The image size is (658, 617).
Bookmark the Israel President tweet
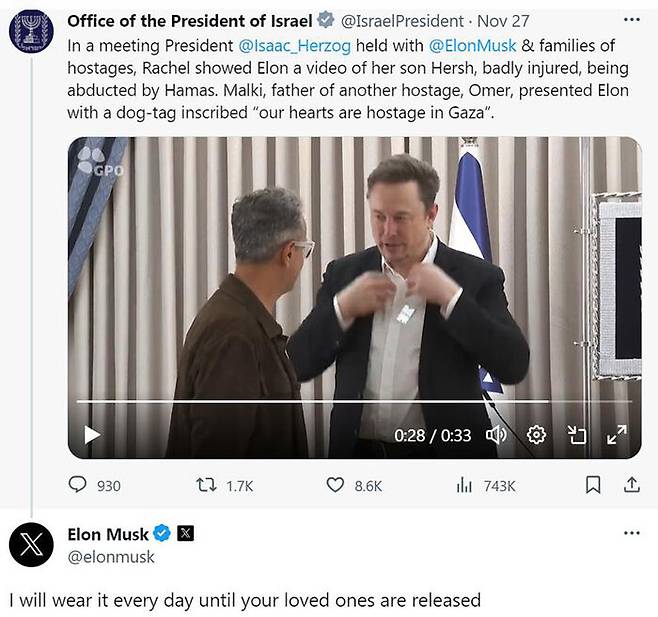tap(593, 485)
